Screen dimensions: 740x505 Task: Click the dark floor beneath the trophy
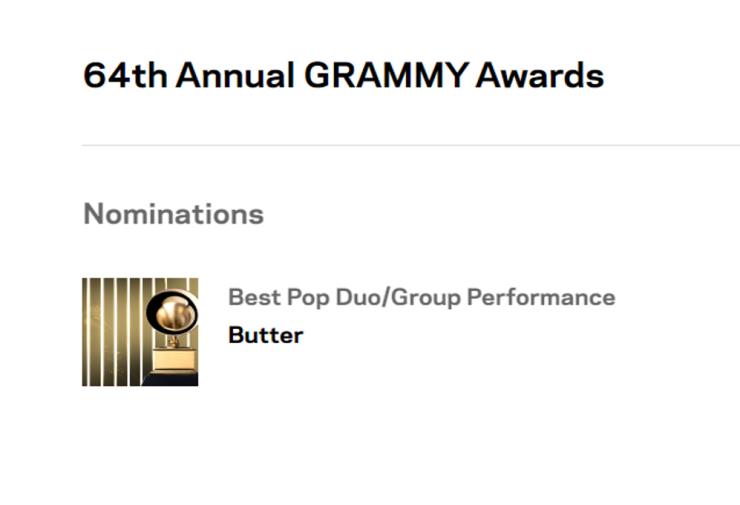[170, 379]
